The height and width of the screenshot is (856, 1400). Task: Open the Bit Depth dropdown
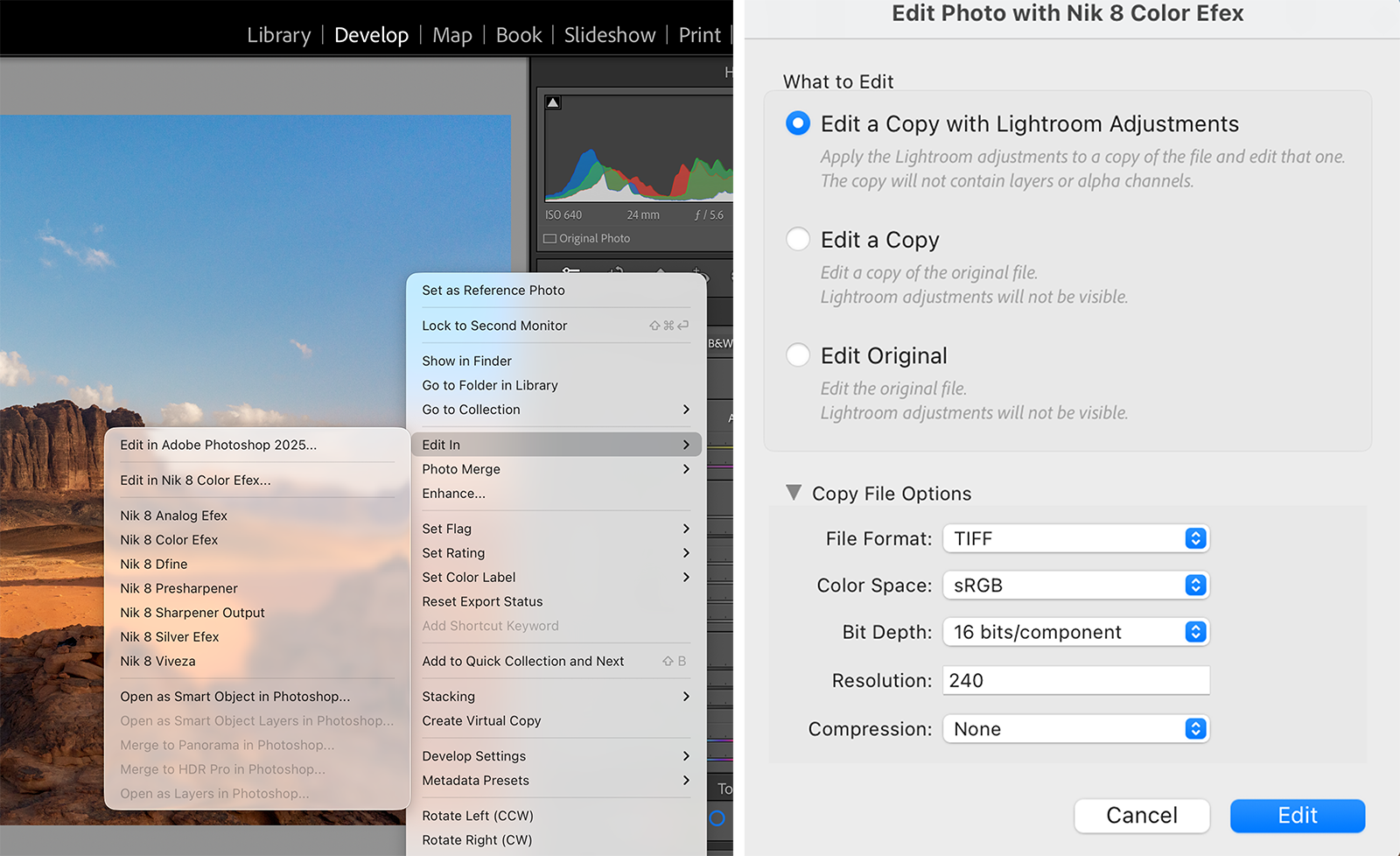[1075, 632]
